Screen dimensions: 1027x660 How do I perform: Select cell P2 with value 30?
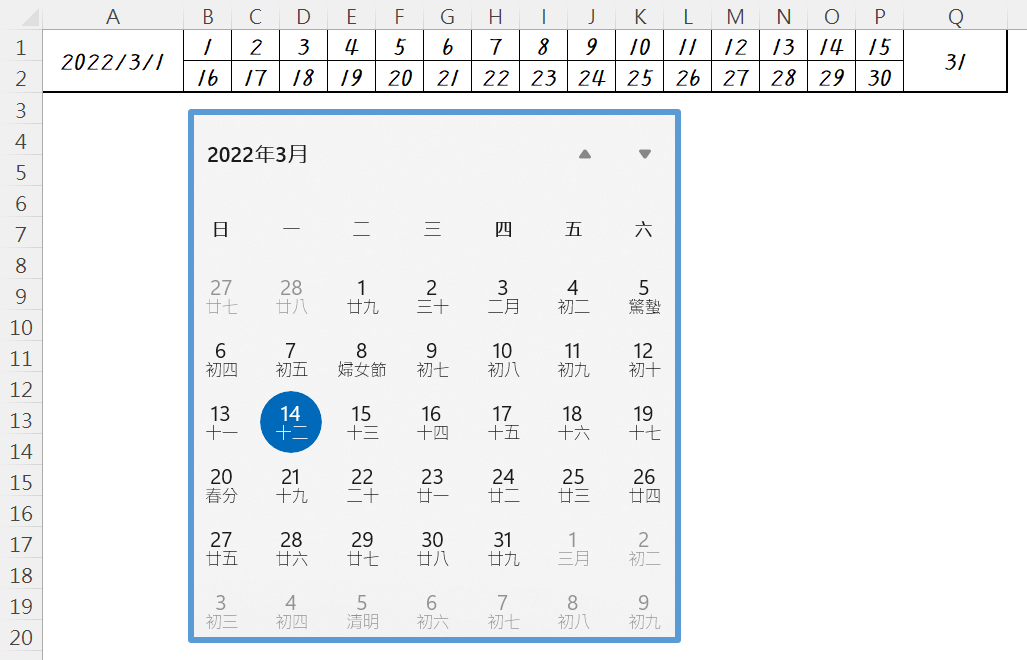[880, 77]
